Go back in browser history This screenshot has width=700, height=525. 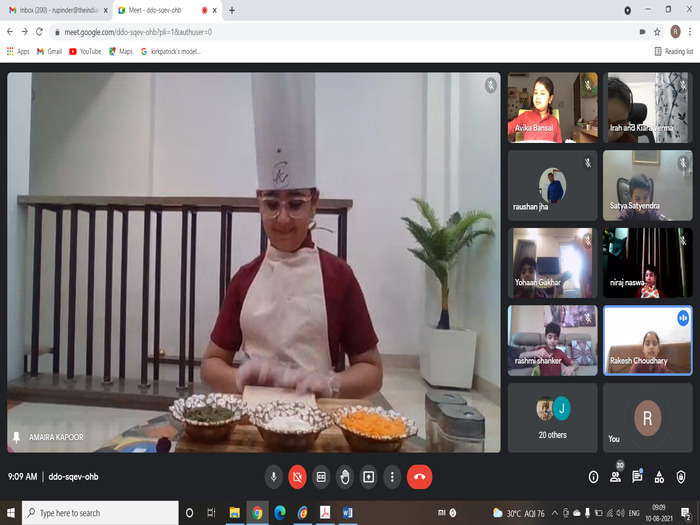point(10,32)
